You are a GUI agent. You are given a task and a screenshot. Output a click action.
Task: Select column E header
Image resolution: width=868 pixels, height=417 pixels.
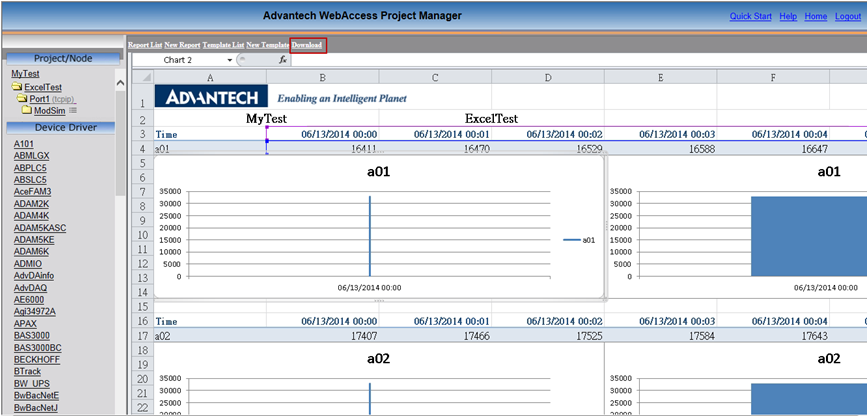click(660, 77)
